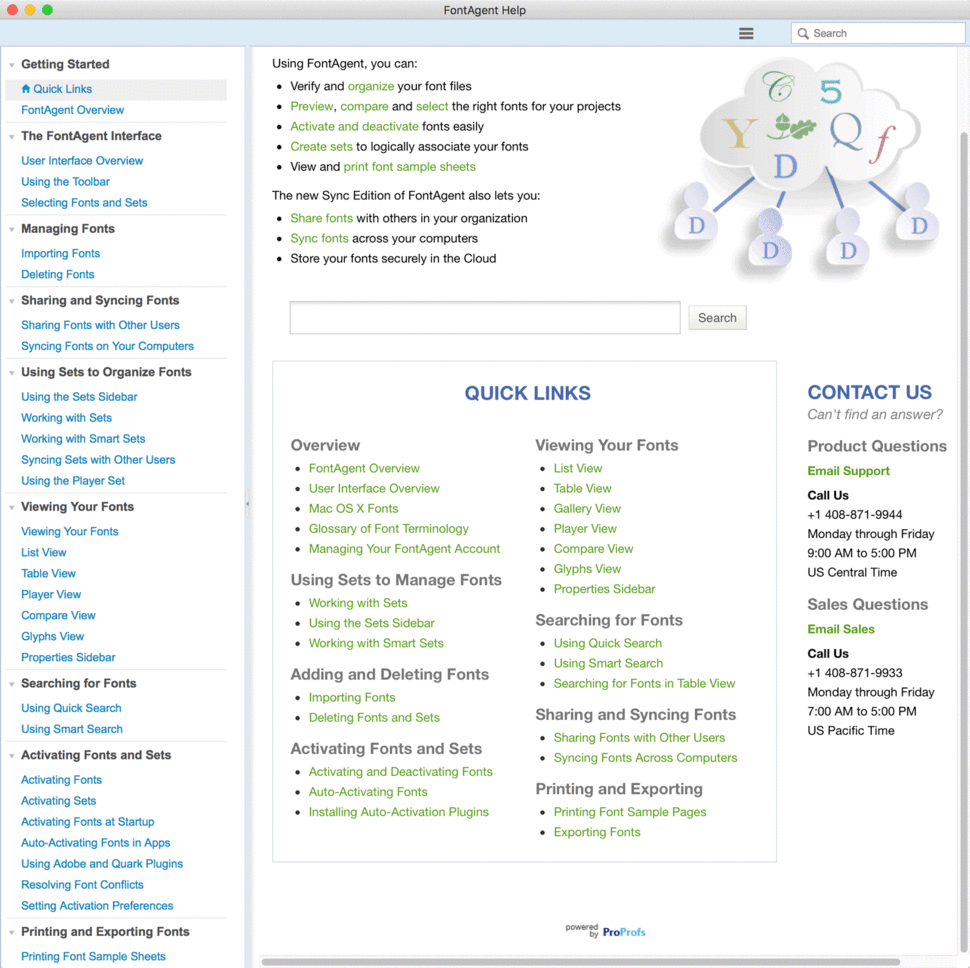
Task: Open Deleting Fonts and Sets quick link
Action: pos(374,718)
